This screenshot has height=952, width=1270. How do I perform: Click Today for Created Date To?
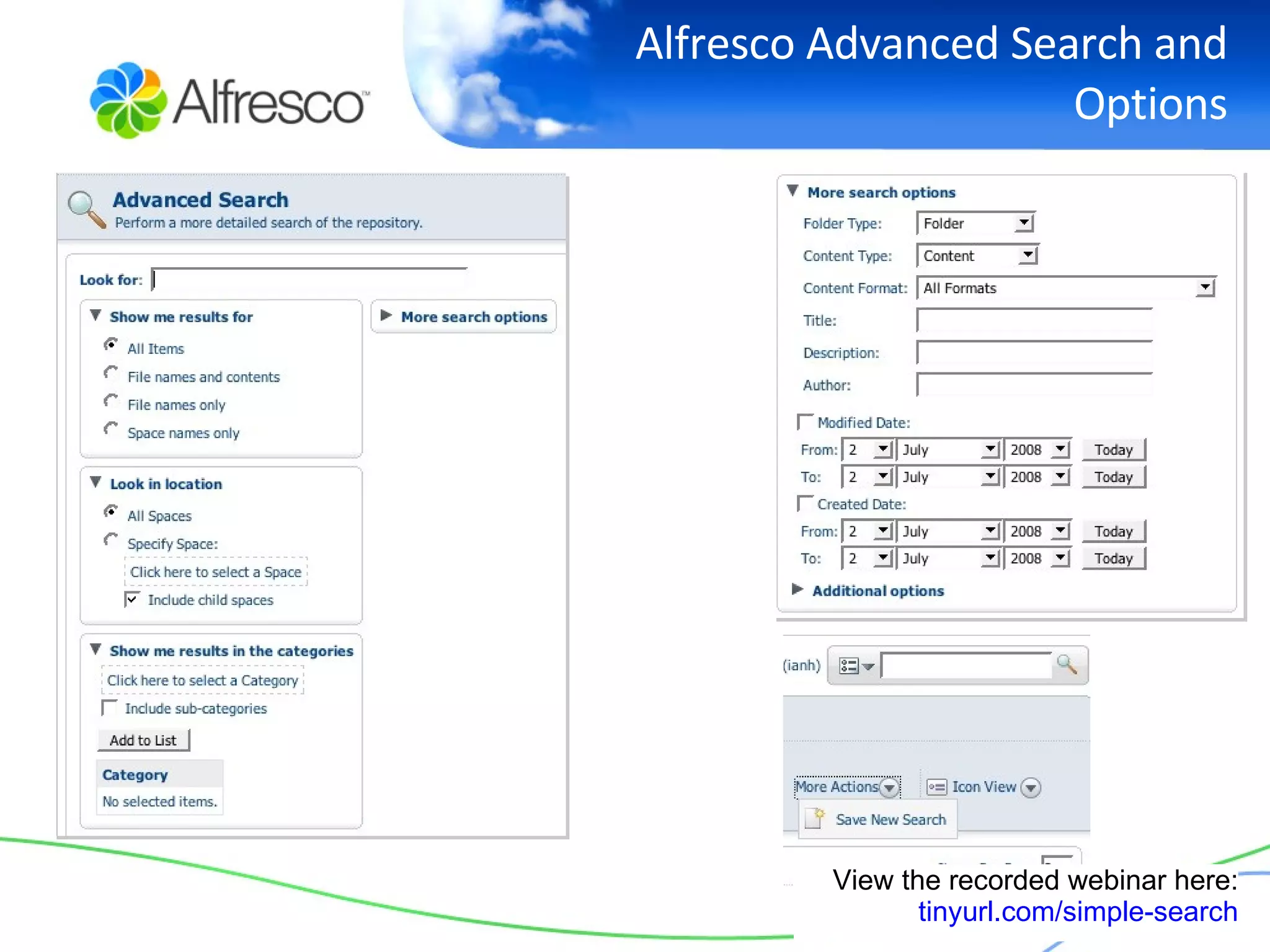pos(1113,558)
